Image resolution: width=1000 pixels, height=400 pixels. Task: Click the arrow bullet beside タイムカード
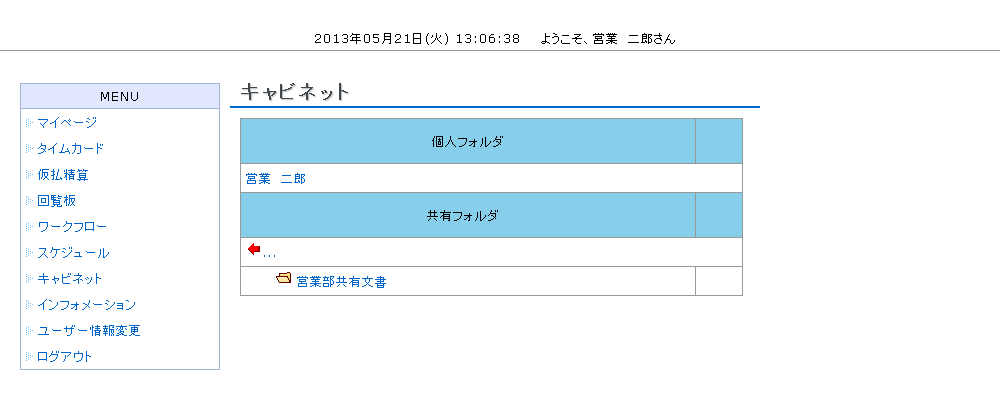click(x=29, y=149)
